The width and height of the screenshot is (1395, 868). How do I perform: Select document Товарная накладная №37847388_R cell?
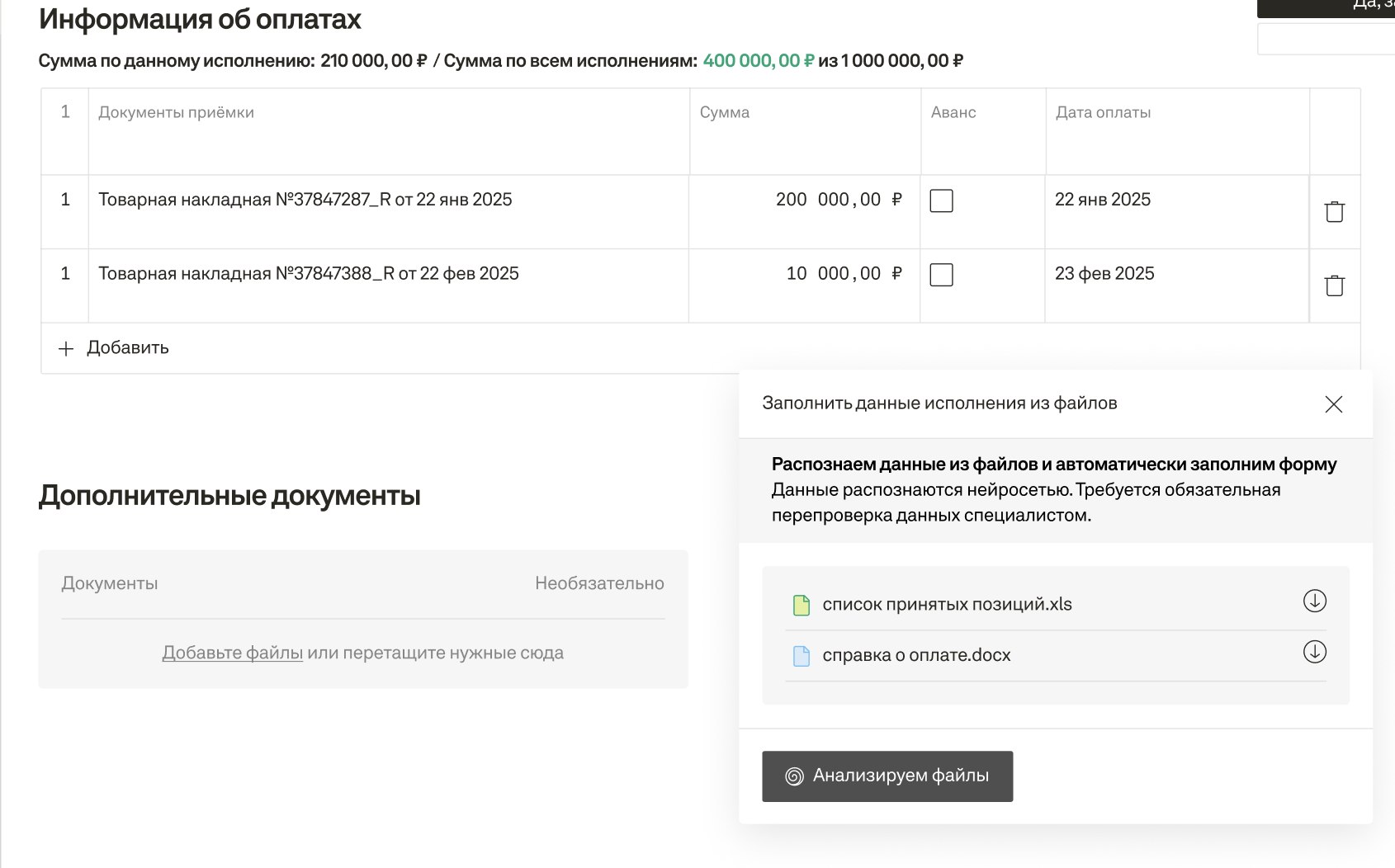(x=309, y=274)
